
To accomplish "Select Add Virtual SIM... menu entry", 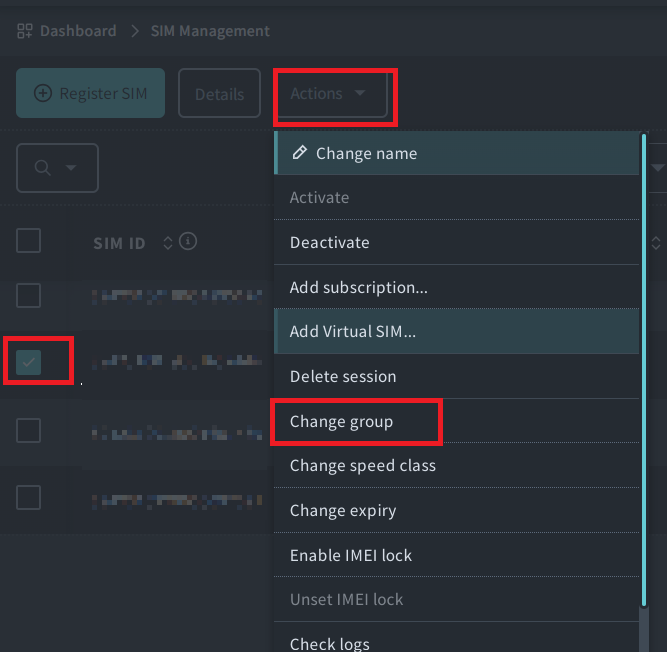I will [x=352, y=332].
